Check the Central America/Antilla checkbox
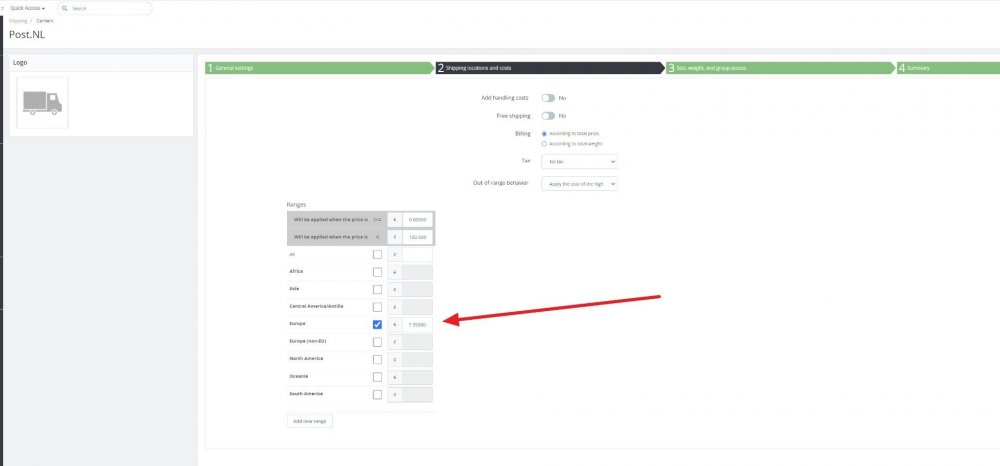This screenshot has width=1000, height=466. coord(378,307)
